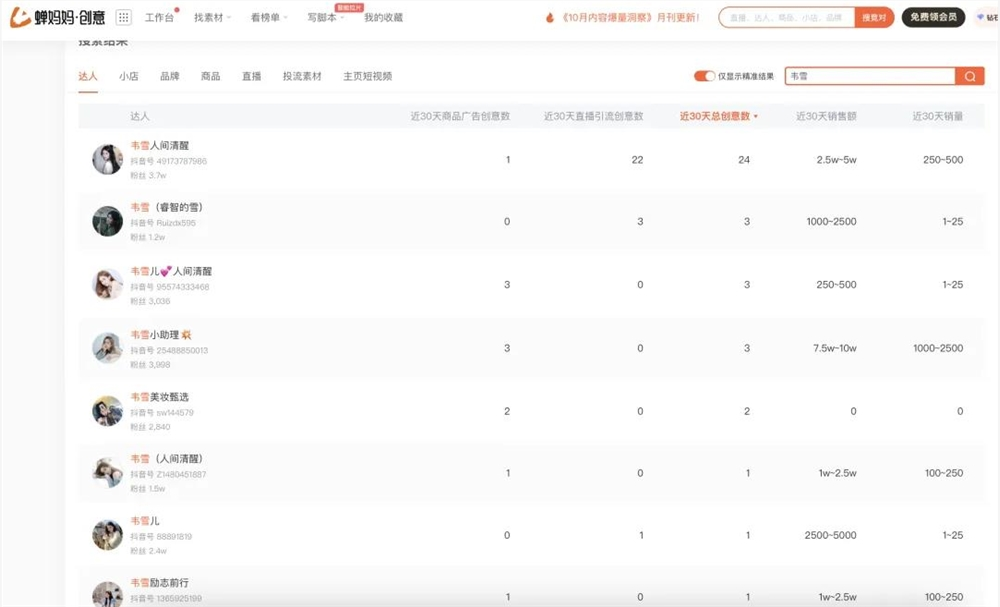Click 韦雪小助理's profile avatar
Image resolution: width=1000 pixels, height=607 pixels.
(x=107, y=347)
